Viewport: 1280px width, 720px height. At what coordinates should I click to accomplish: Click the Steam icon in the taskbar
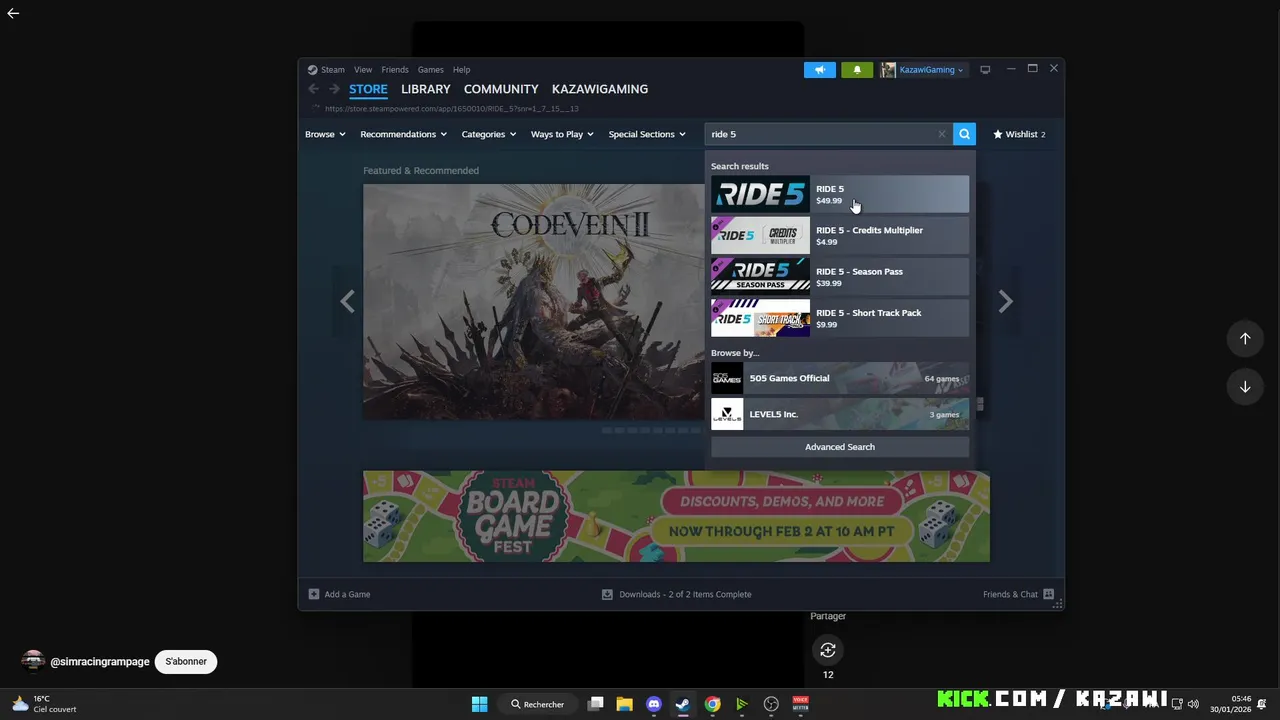[x=683, y=704]
